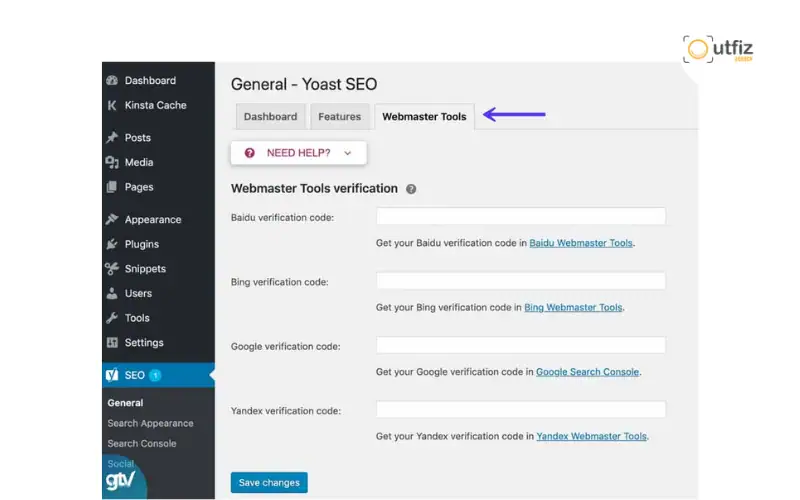
Task: Focus the Yandex verification code field
Action: point(521,409)
